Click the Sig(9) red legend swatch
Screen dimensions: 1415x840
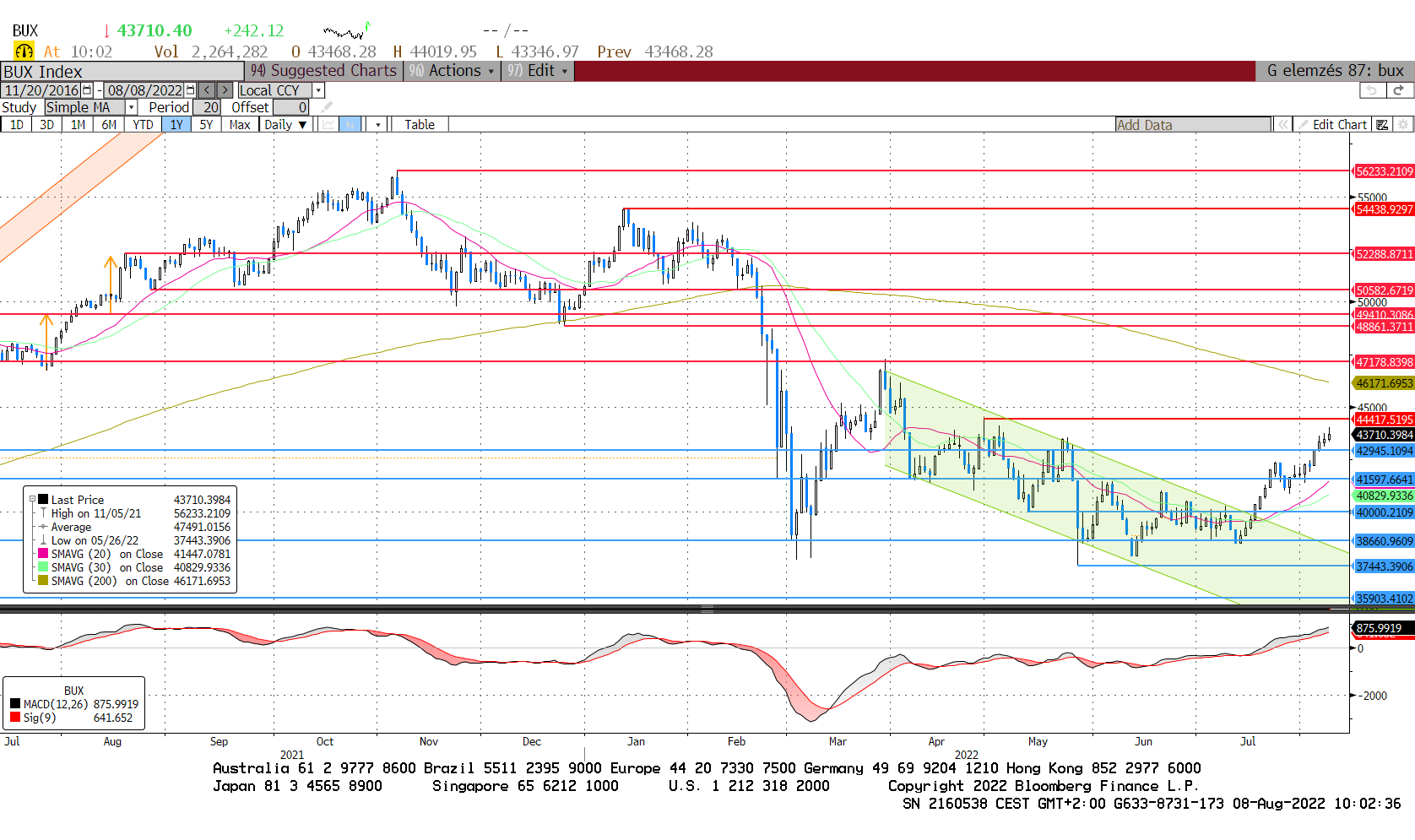click(15, 718)
